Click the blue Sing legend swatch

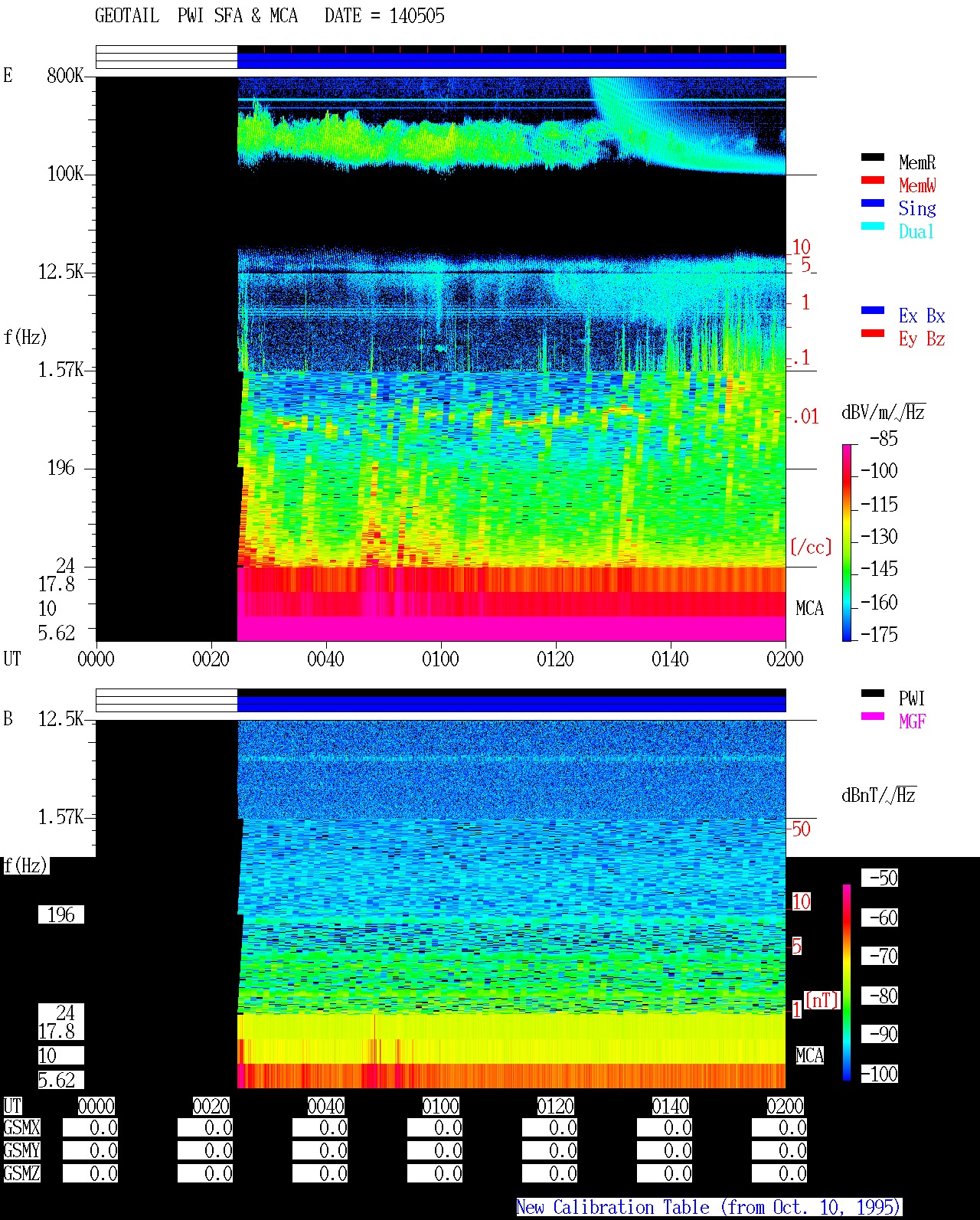click(873, 203)
